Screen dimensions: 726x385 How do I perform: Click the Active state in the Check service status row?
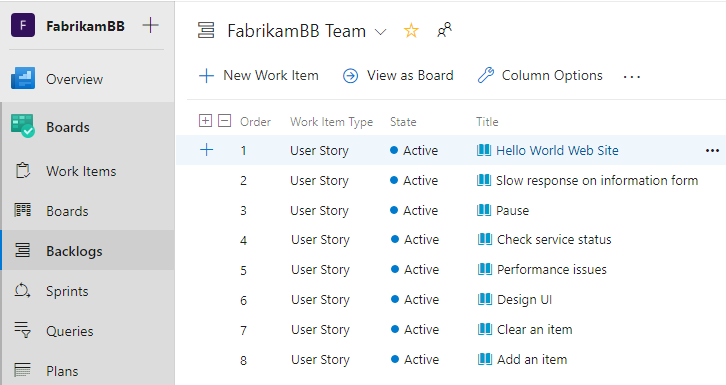415,240
